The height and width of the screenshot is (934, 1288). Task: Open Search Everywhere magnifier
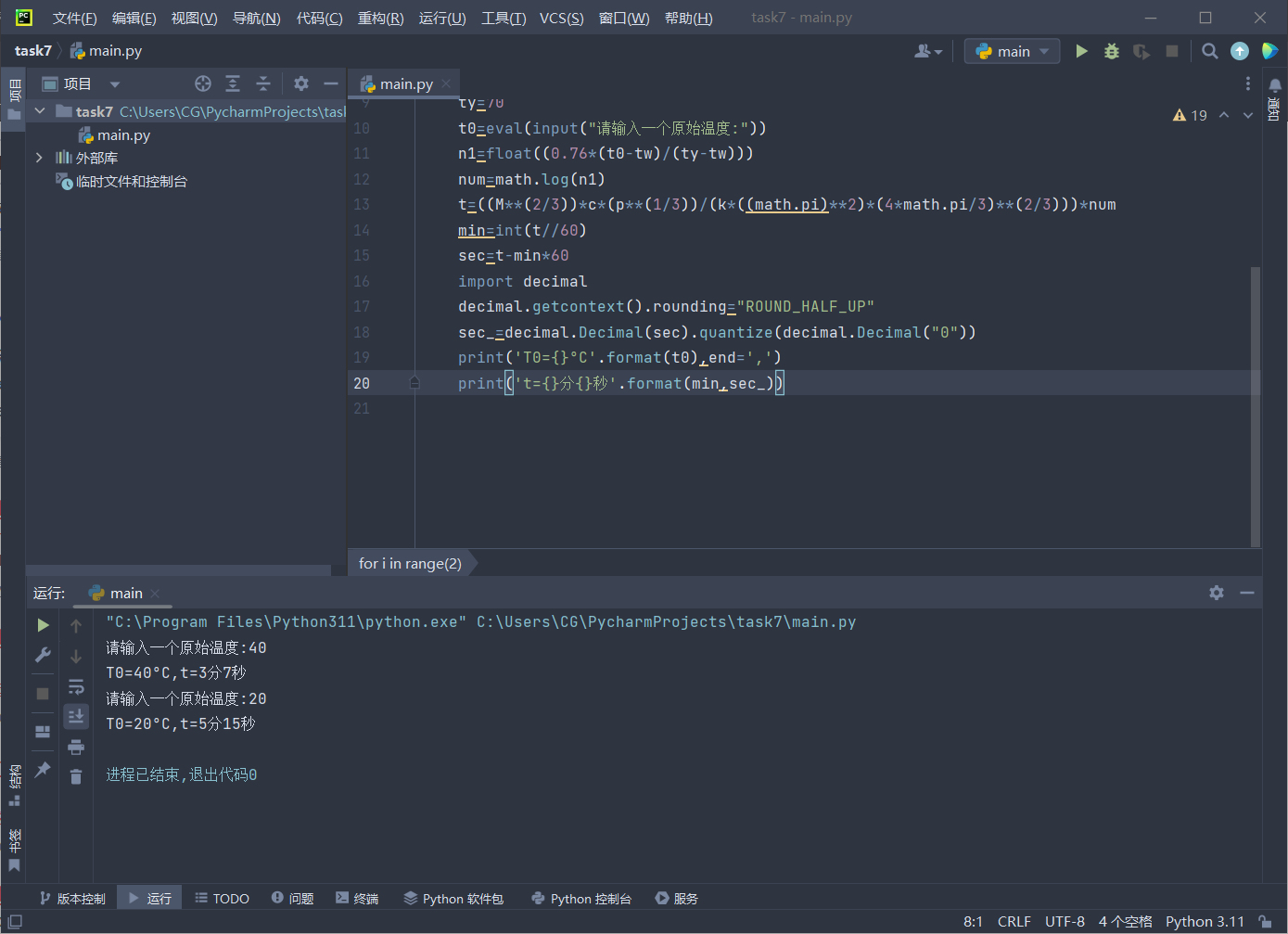[1210, 51]
